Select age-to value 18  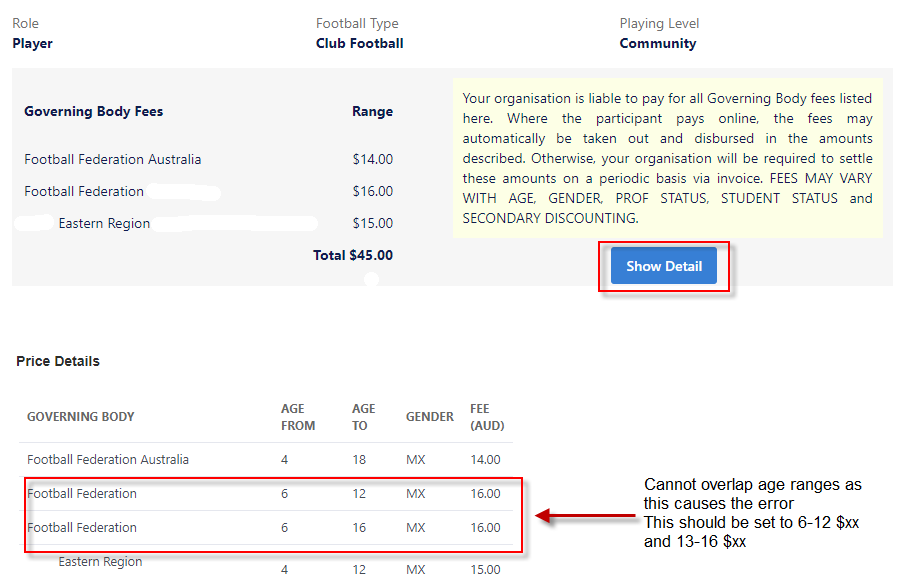[359, 459]
